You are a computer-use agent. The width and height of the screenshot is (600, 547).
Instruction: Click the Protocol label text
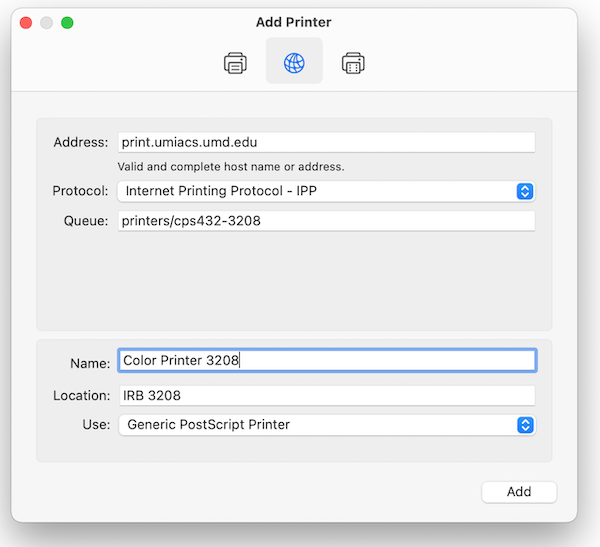(x=80, y=191)
